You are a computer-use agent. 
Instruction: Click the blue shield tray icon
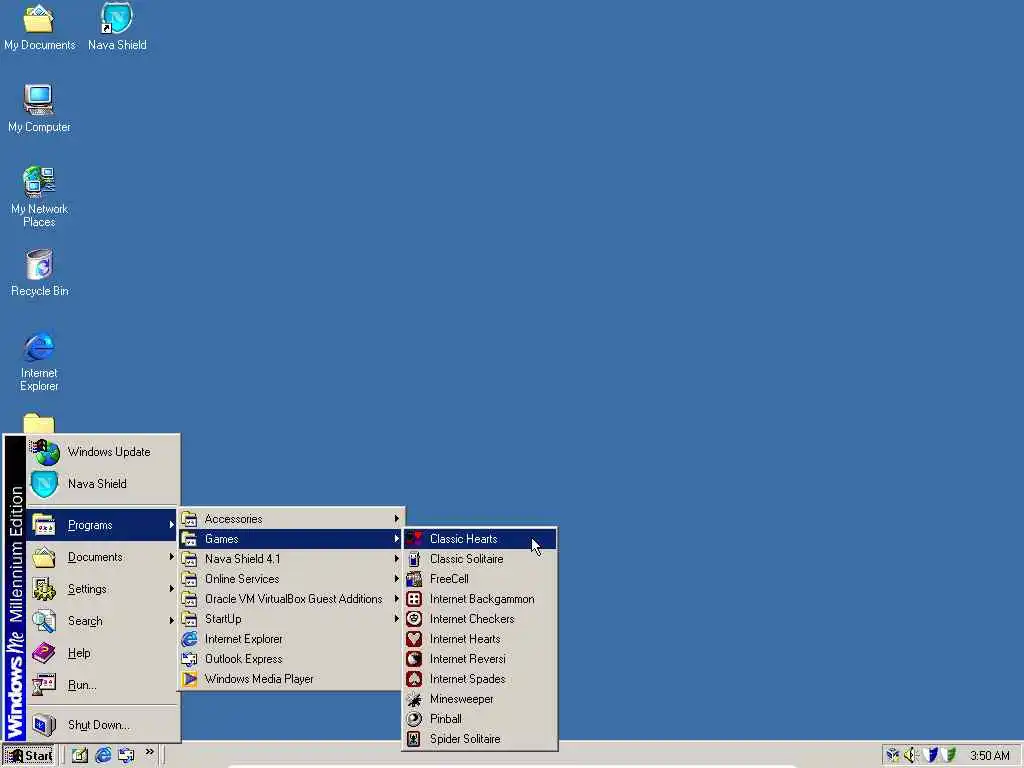tap(931, 756)
